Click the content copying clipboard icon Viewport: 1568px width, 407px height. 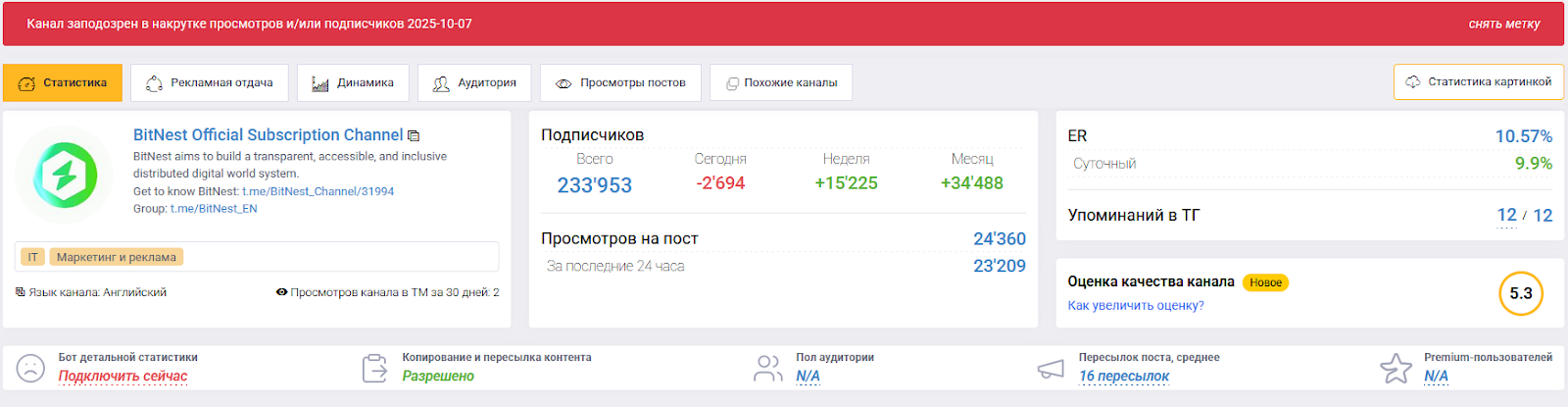(375, 369)
